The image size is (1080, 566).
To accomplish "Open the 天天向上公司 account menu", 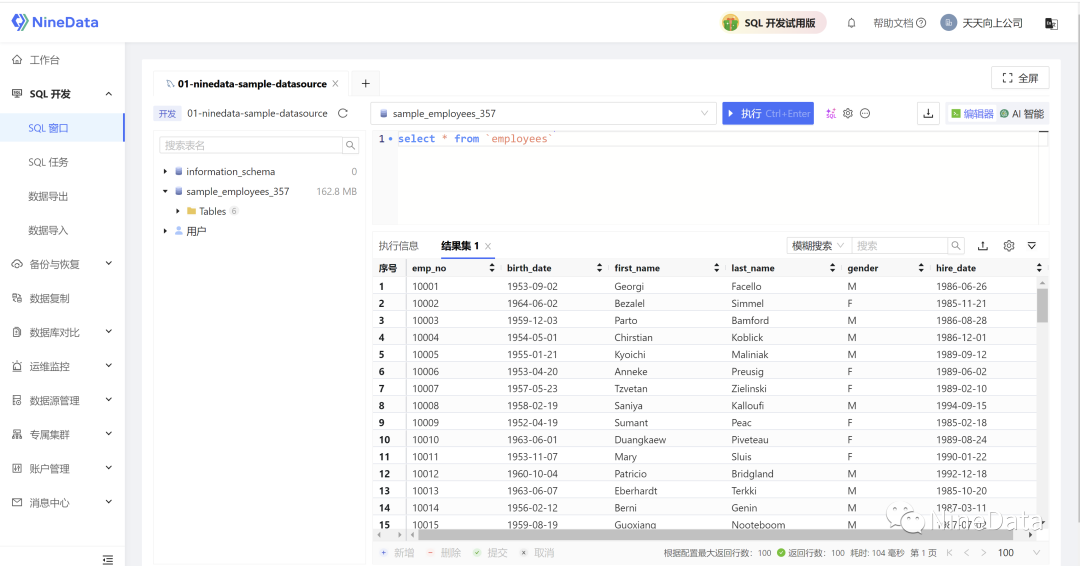I will click(x=982, y=23).
